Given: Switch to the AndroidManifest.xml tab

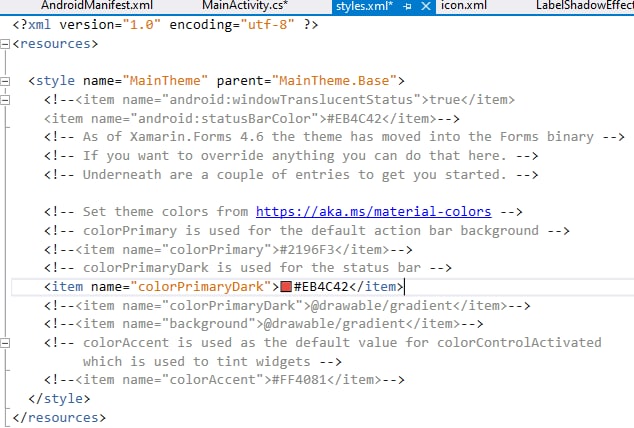Looking at the screenshot, I should [x=97, y=6].
